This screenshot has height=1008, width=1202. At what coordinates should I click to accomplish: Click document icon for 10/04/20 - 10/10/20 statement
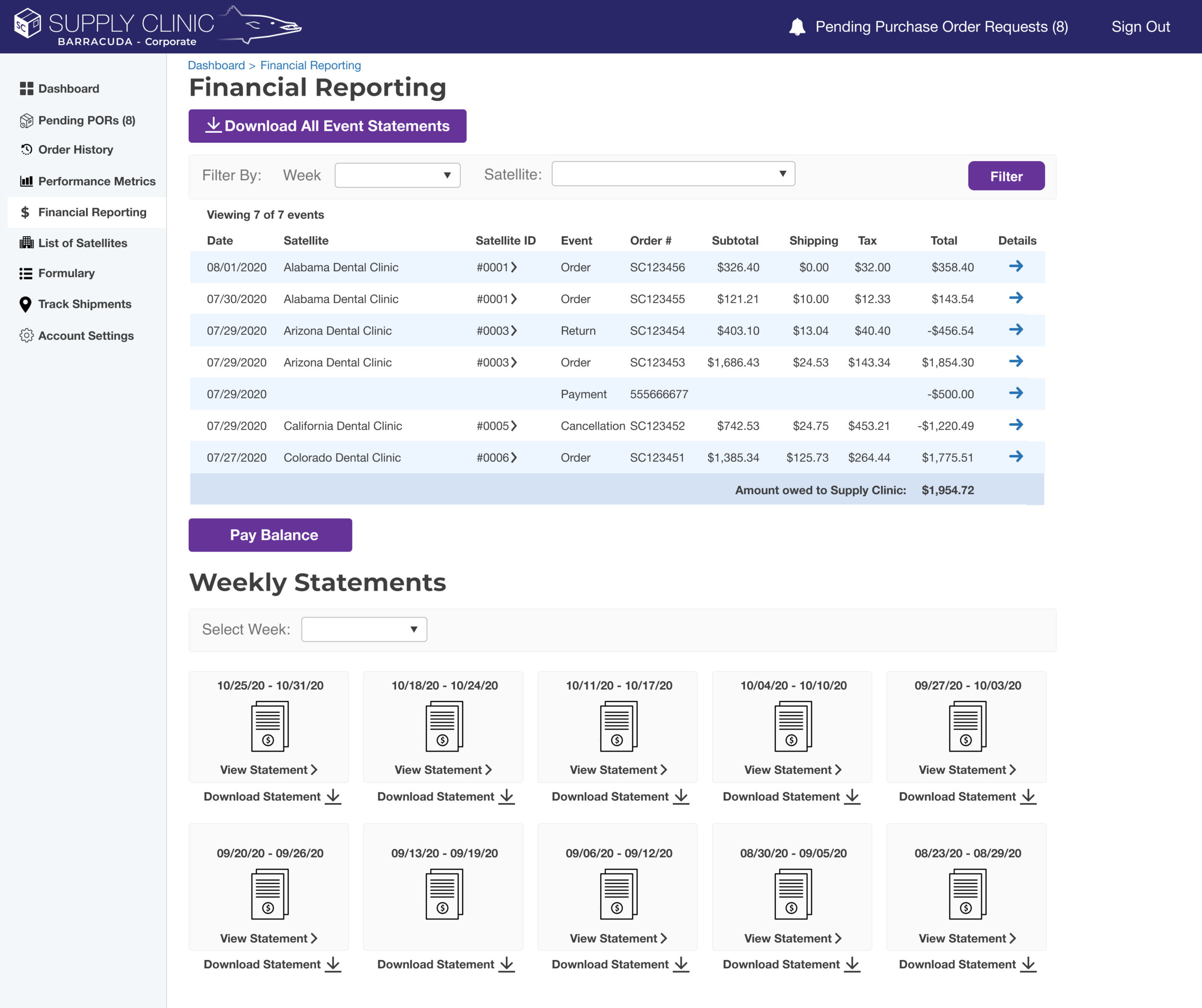click(793, 726)
